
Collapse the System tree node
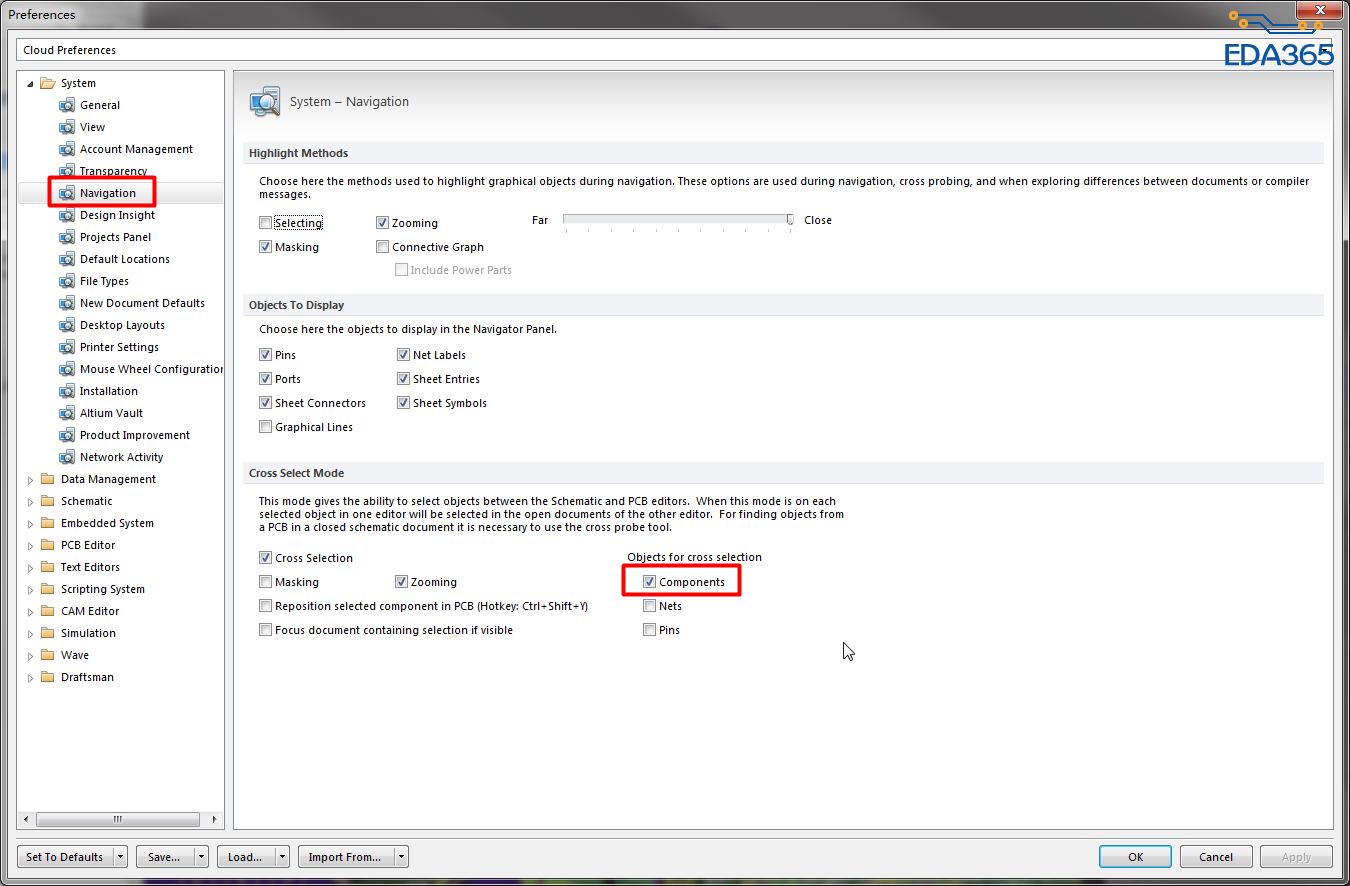[x=31, y=84]
